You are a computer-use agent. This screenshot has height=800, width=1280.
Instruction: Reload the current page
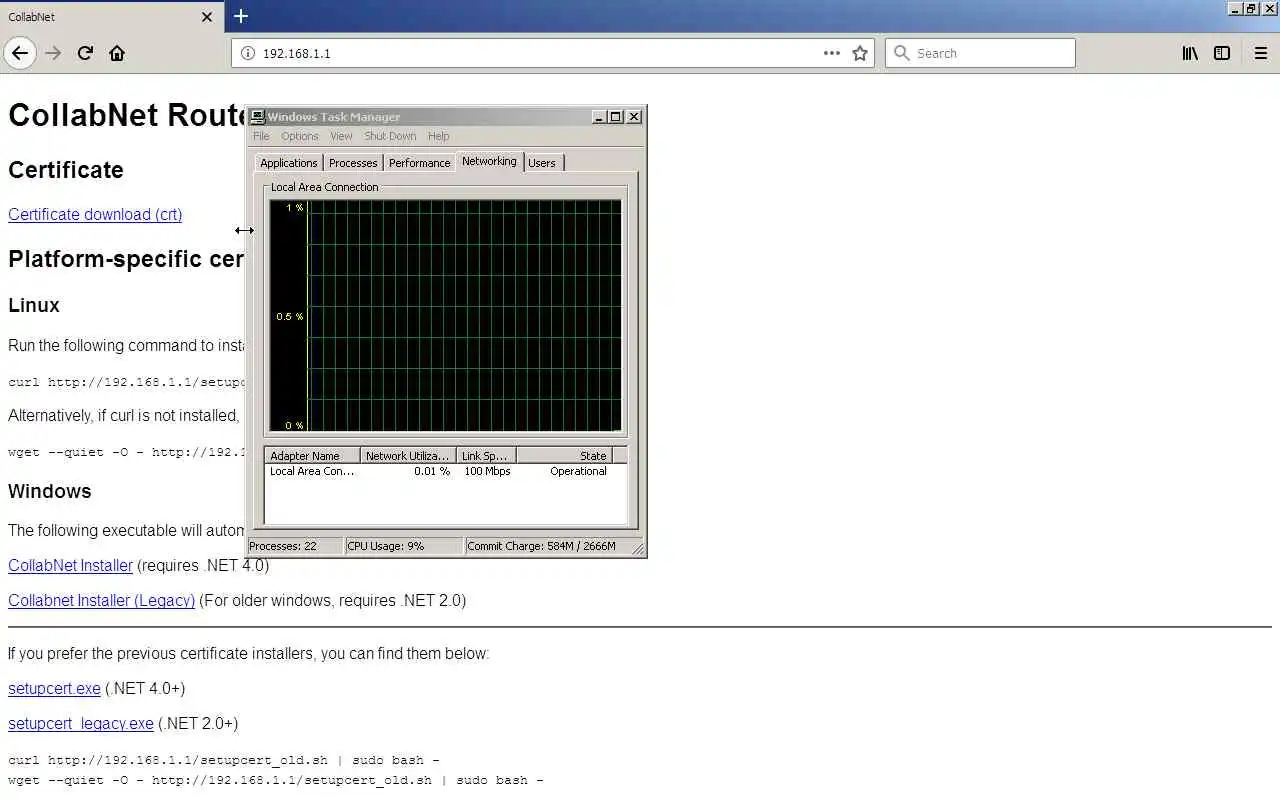85,53
